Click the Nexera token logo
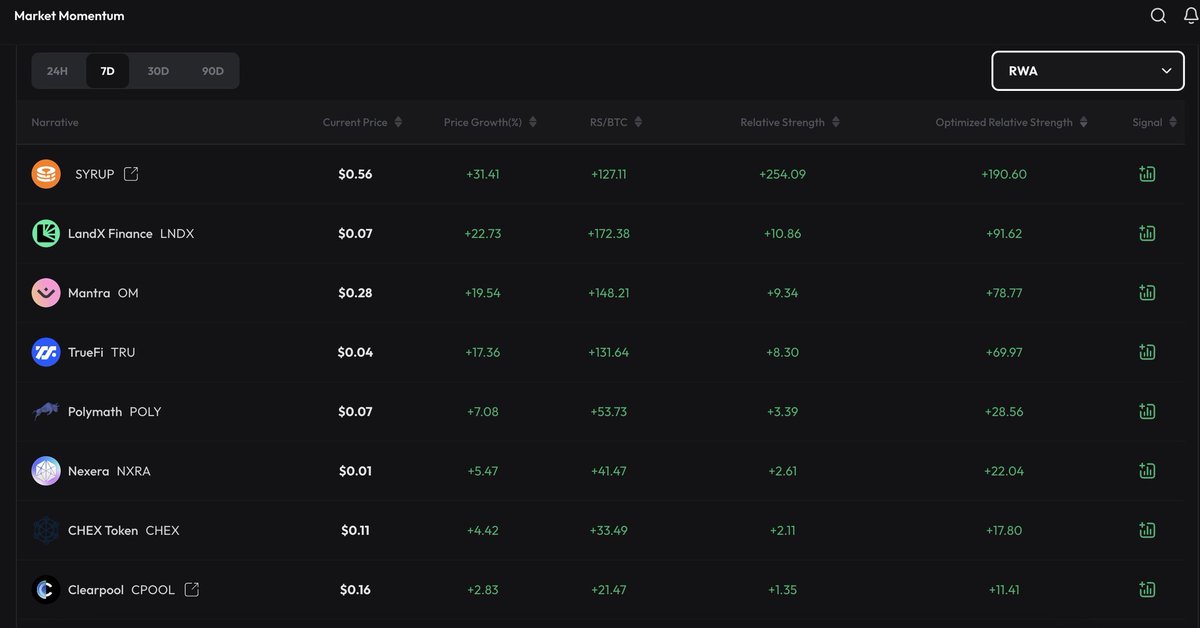Image resolution: width=1200 pixels, height=628 pixels. 46,471
